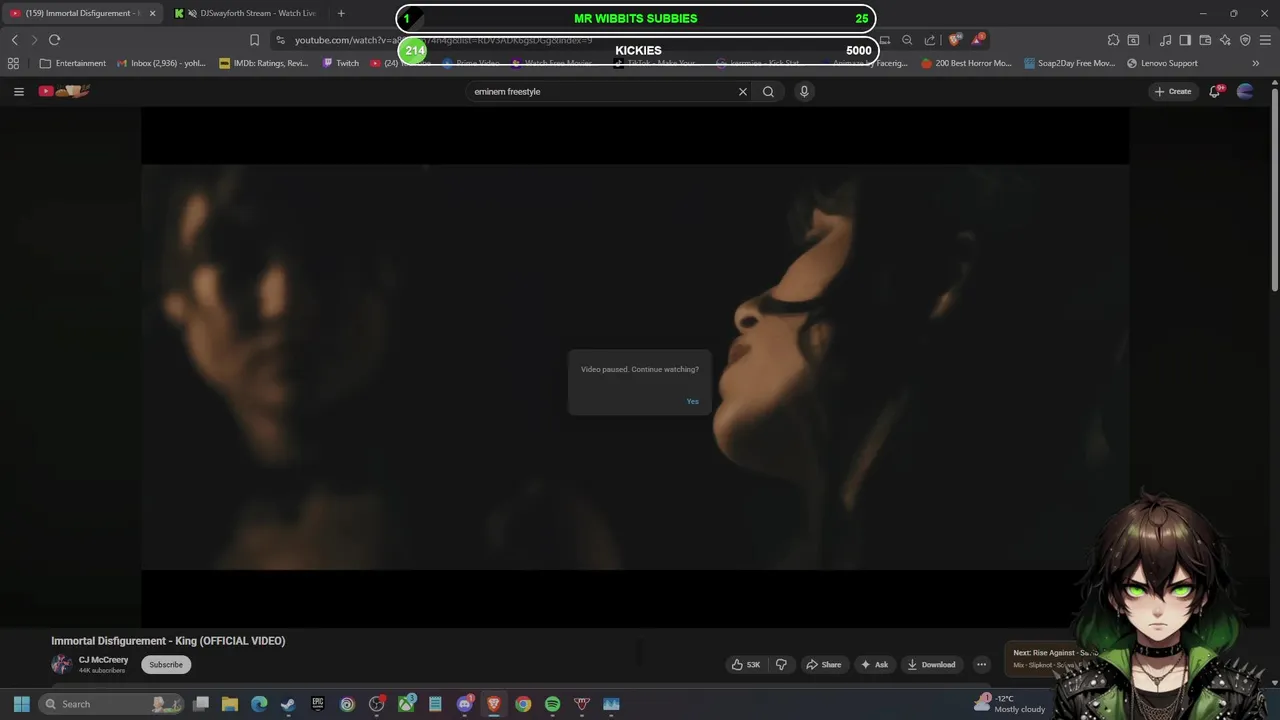Open IMDb Ratings bookmark

point(264,63)
